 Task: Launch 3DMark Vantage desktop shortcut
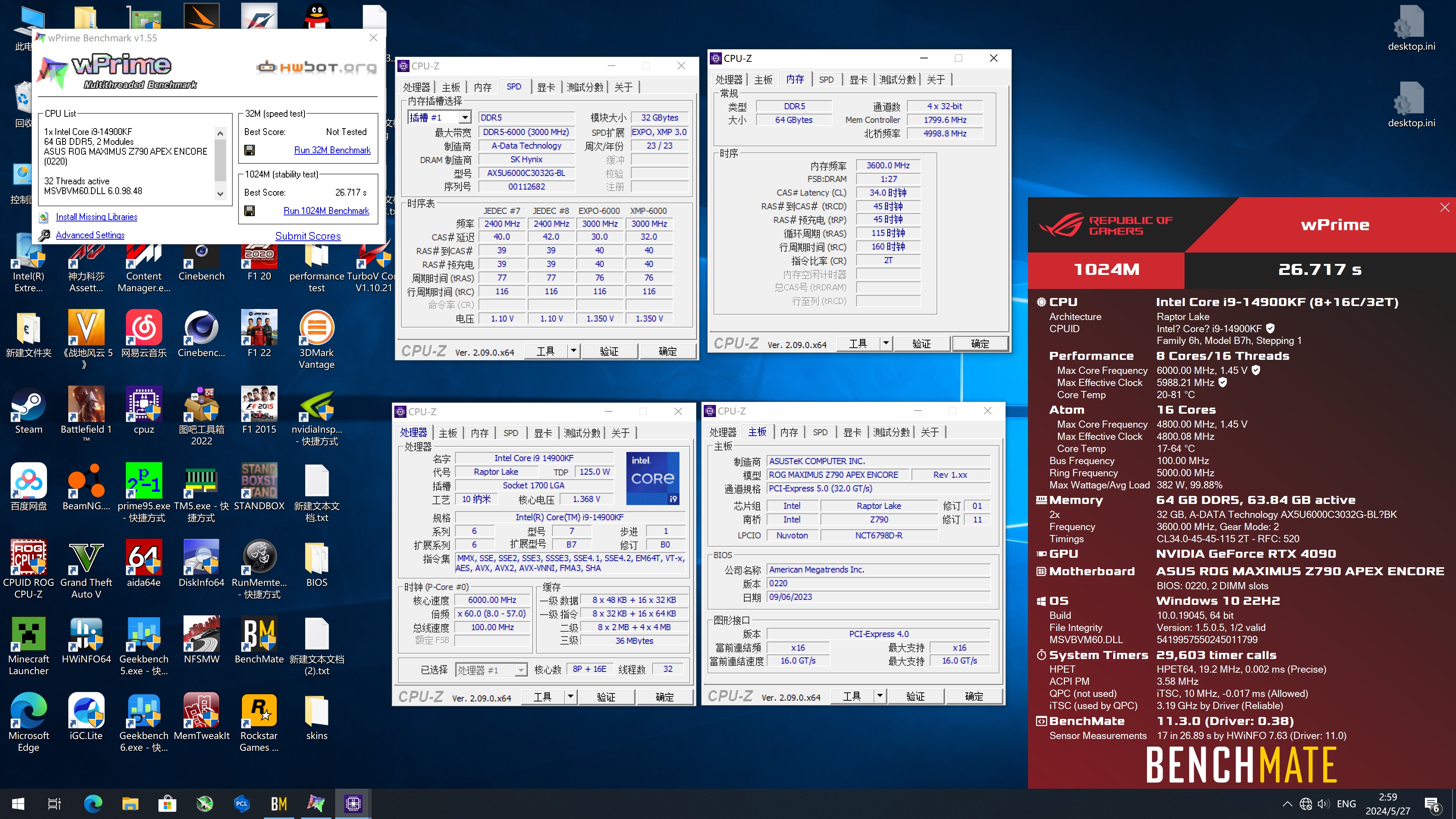coord(317,340)
